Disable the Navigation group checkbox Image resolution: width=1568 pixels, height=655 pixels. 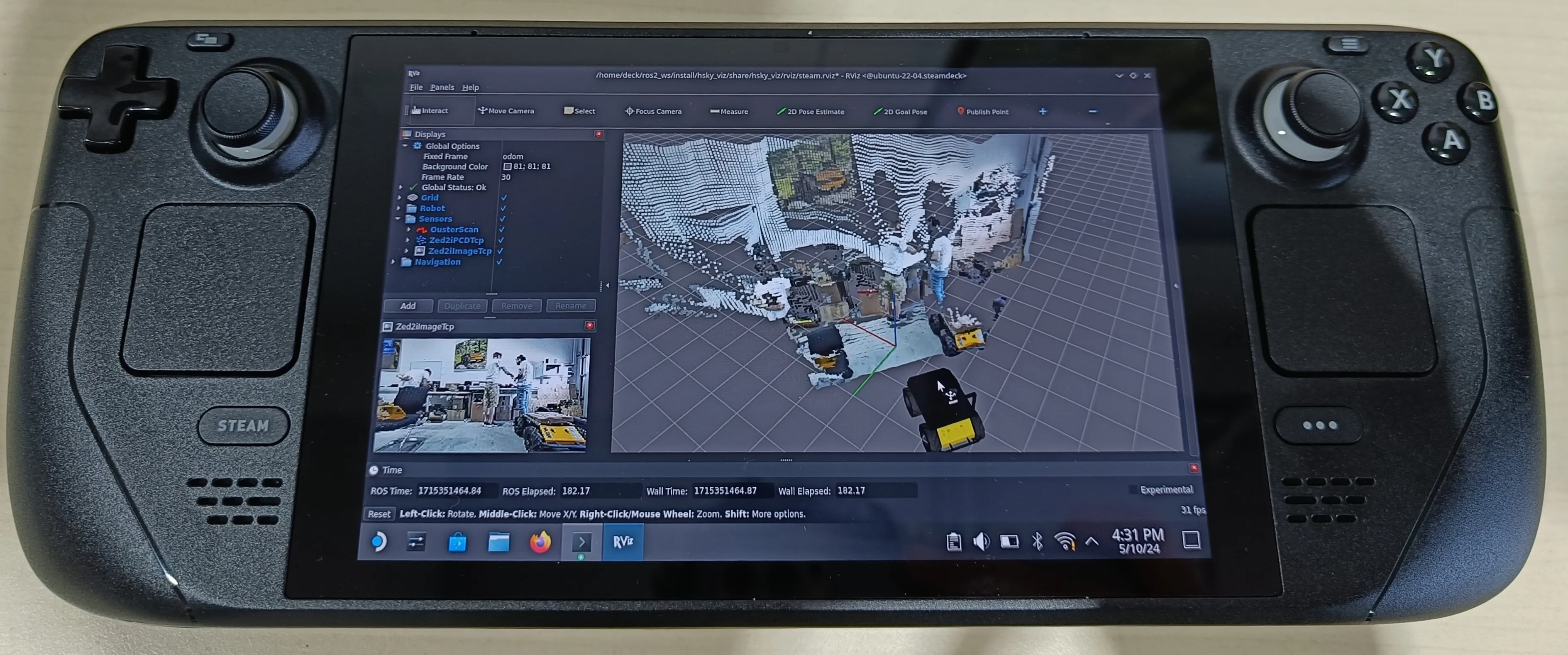pyautogui.click(x=499, y=262)
